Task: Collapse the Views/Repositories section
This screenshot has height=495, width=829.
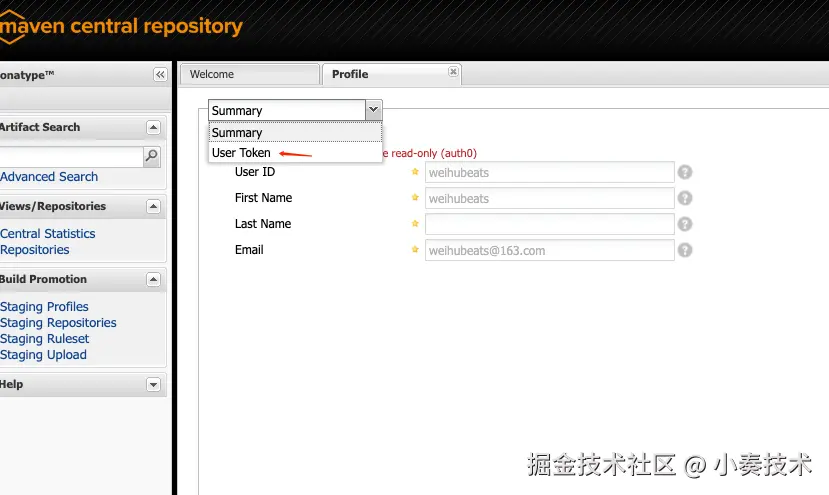Action: click(153, 206)
